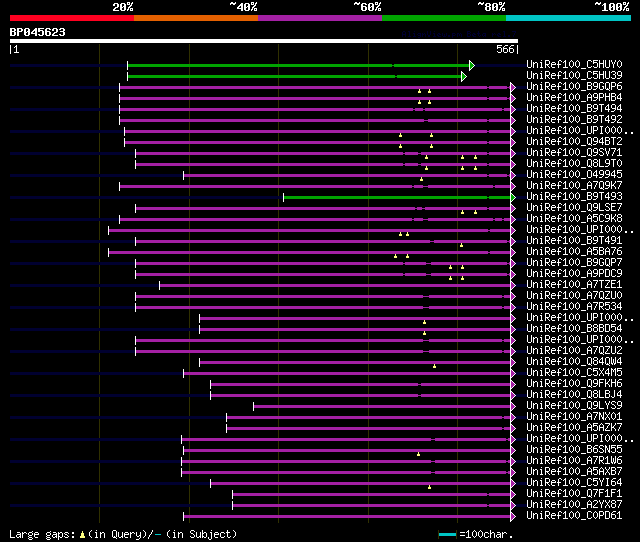The image size is (640, 542).
Task: Open the UniRef100_Q9LYS9 entry
Action: pyautogui.click(x=574, y=406)
